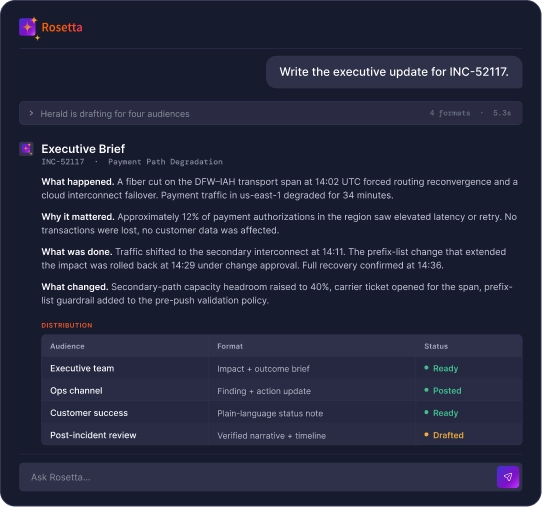Click the Executive Brief assistant avatar icon
The width and height of the screenshot is (542, 507).
pos(26,149)
